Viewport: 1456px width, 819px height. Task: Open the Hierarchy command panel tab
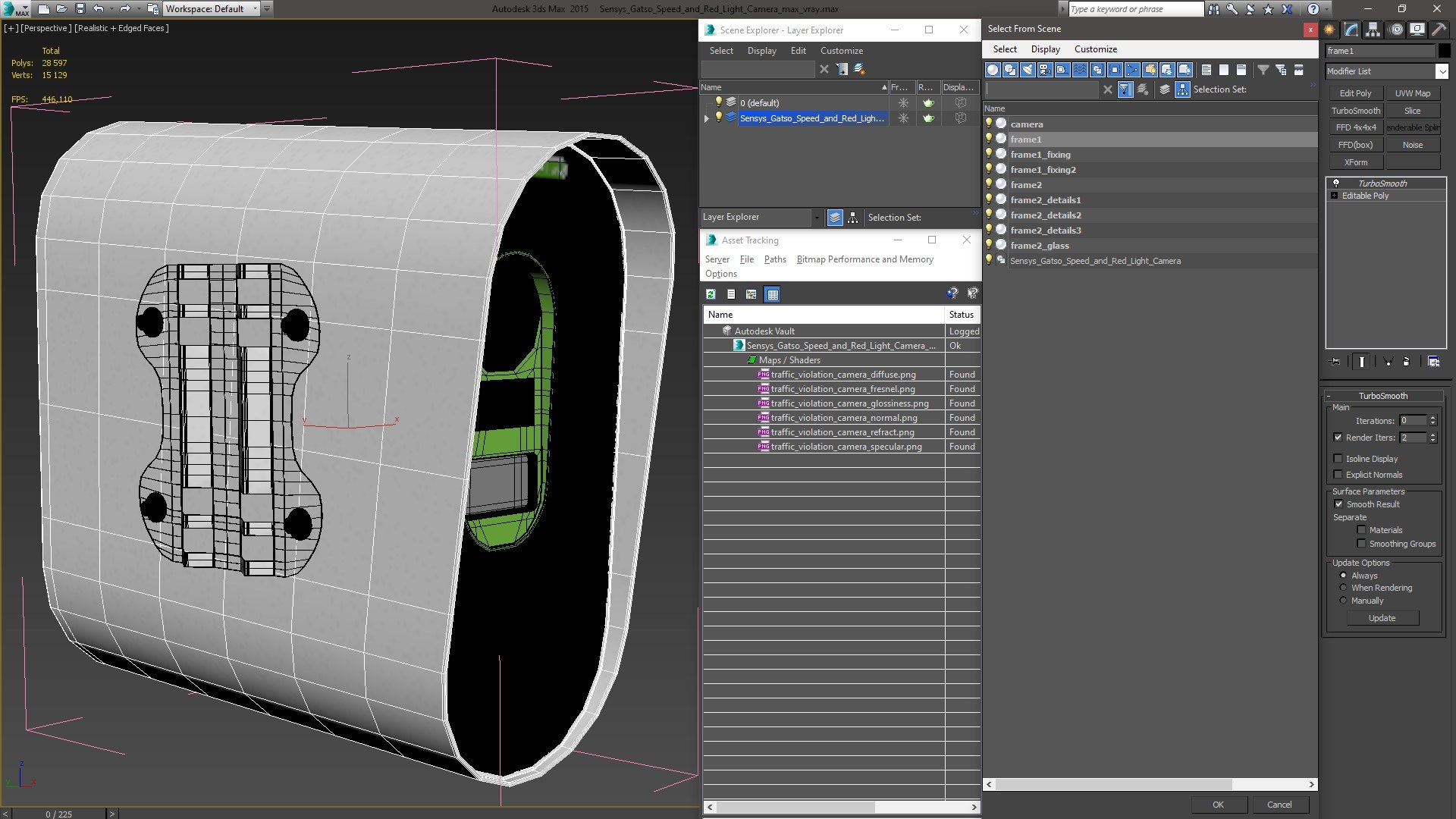pos(1373,30)
